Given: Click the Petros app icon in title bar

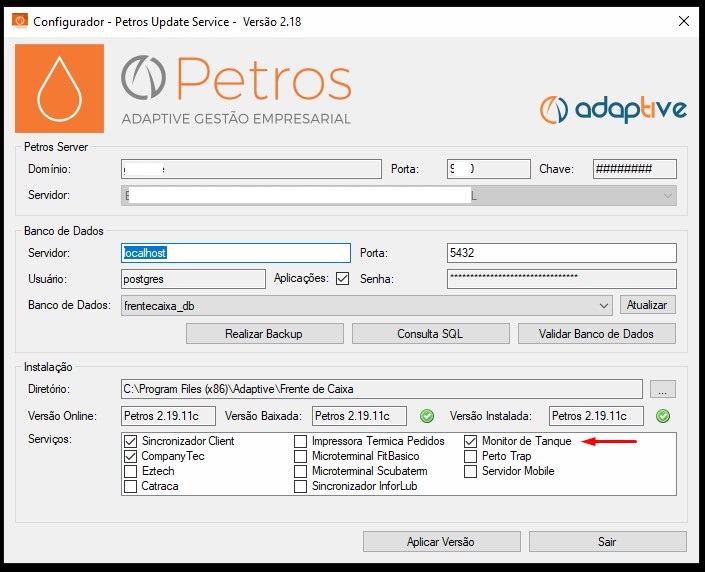Looking at the screenshot, I should pyautogui.click(x=20, y=21).
